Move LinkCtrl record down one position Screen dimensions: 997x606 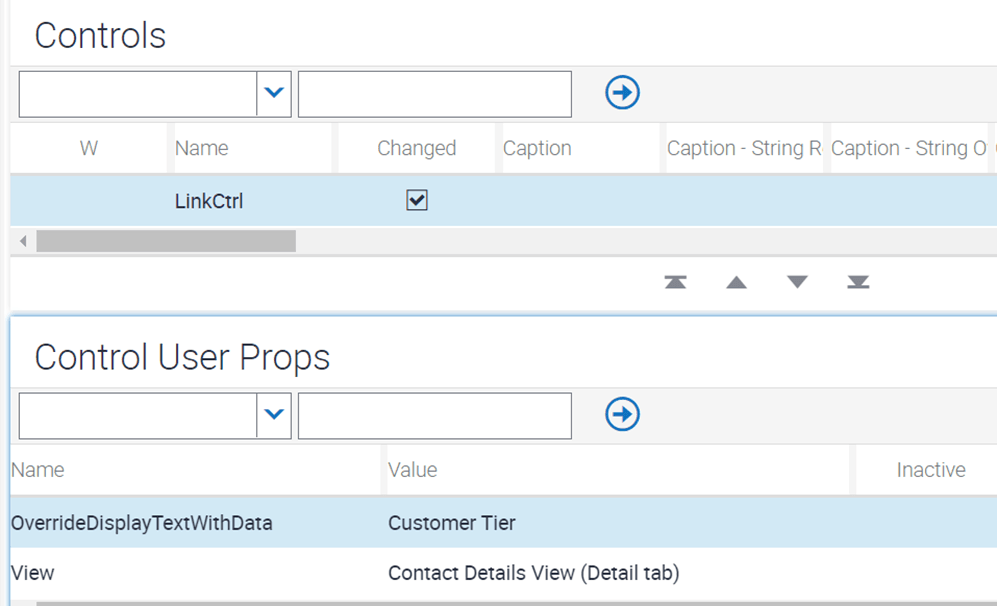[797, 282]
